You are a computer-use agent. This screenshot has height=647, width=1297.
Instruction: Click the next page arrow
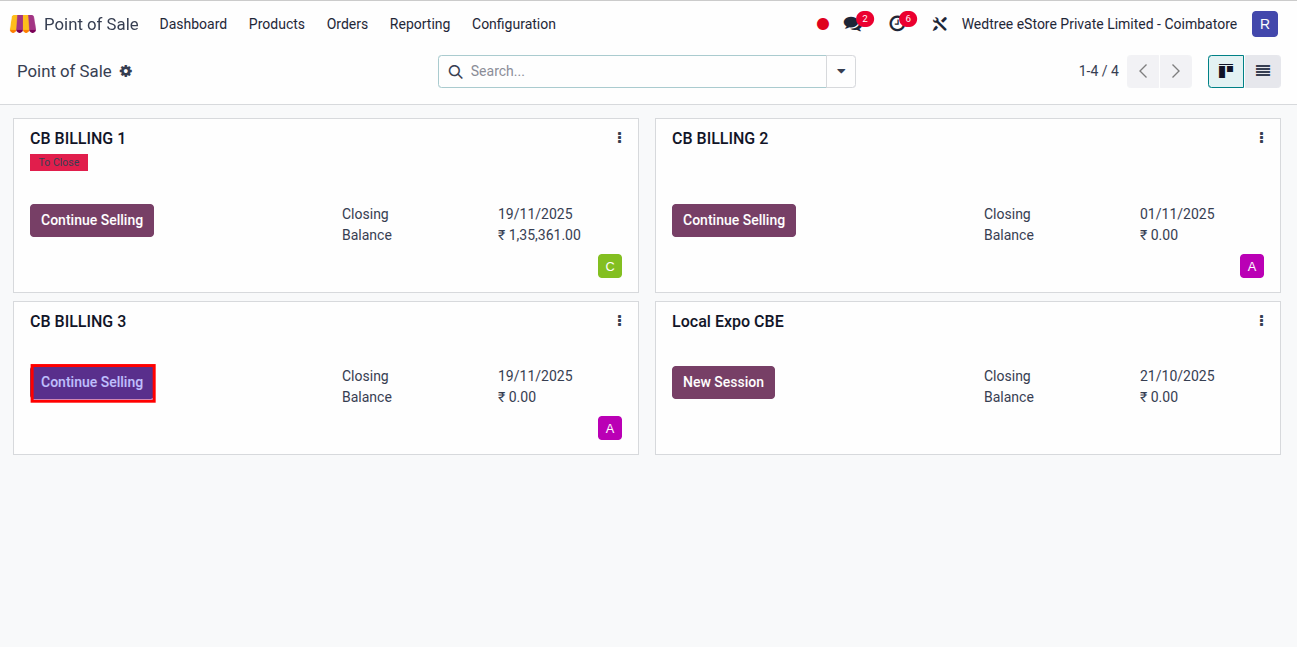point(1175,71)
